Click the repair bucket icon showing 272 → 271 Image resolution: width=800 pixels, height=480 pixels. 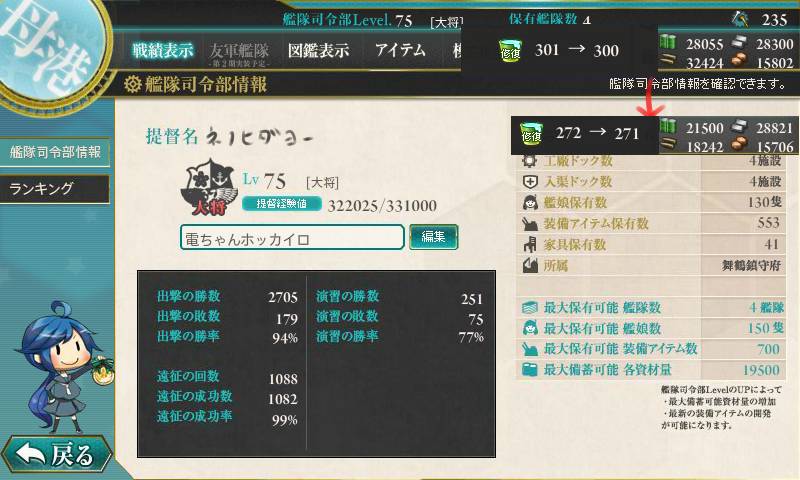(x=531, y=134)
